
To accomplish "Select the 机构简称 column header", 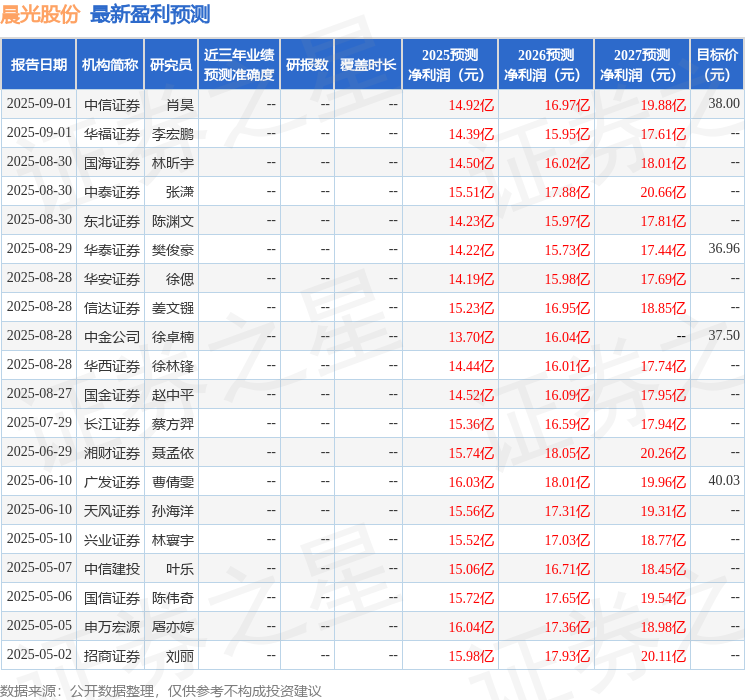I will pyautogui.click(x=110, y=65).
